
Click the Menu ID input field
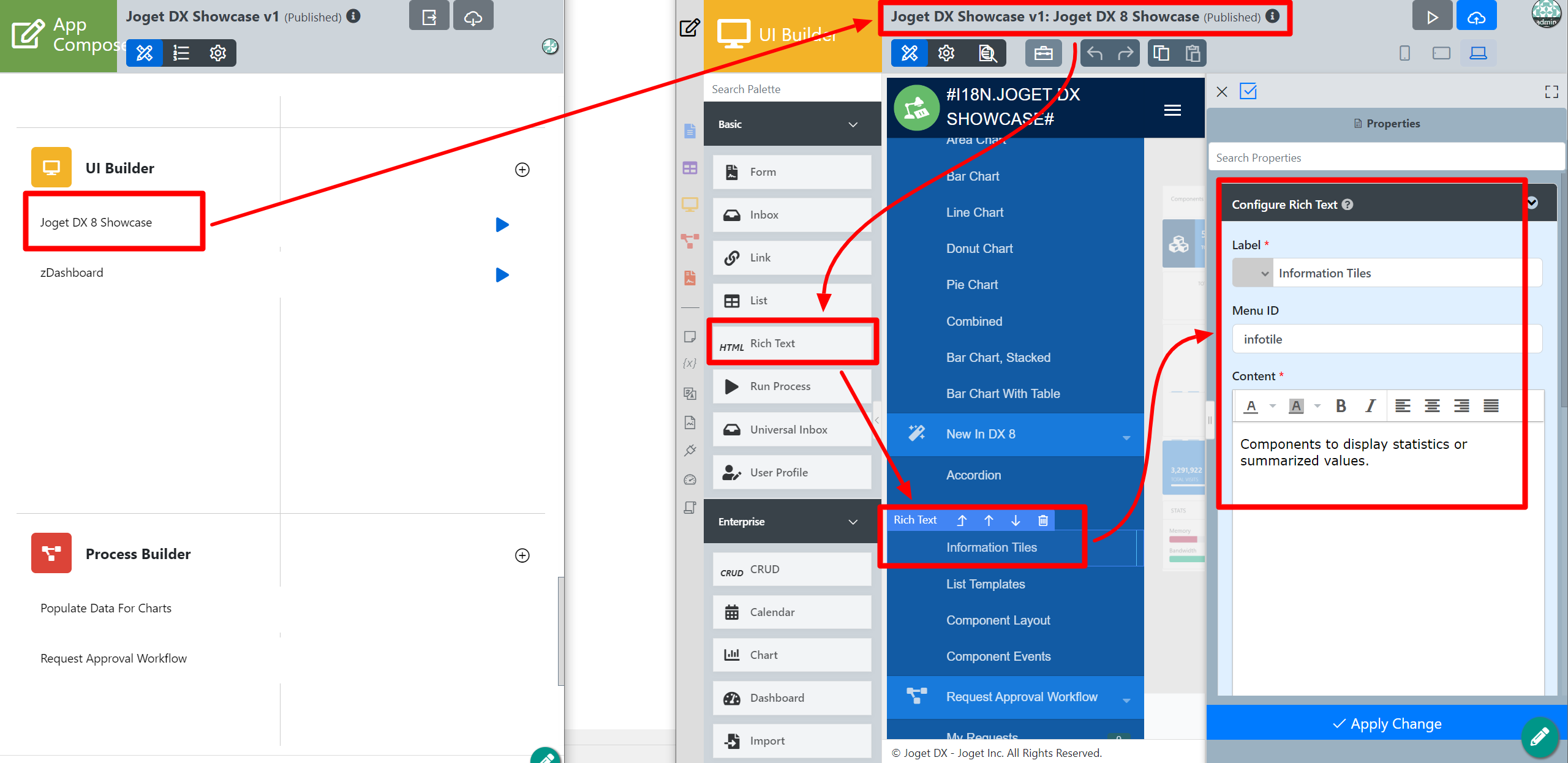(x=1378, y=339)
